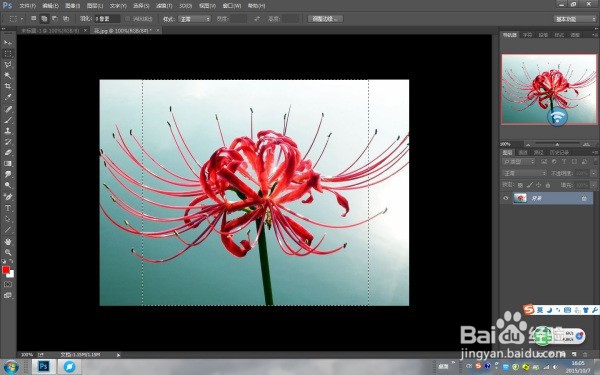Select the History Brush tool
Image resolution: width=600 pixels, height=375 pixels.
click(x=8, y=142)
